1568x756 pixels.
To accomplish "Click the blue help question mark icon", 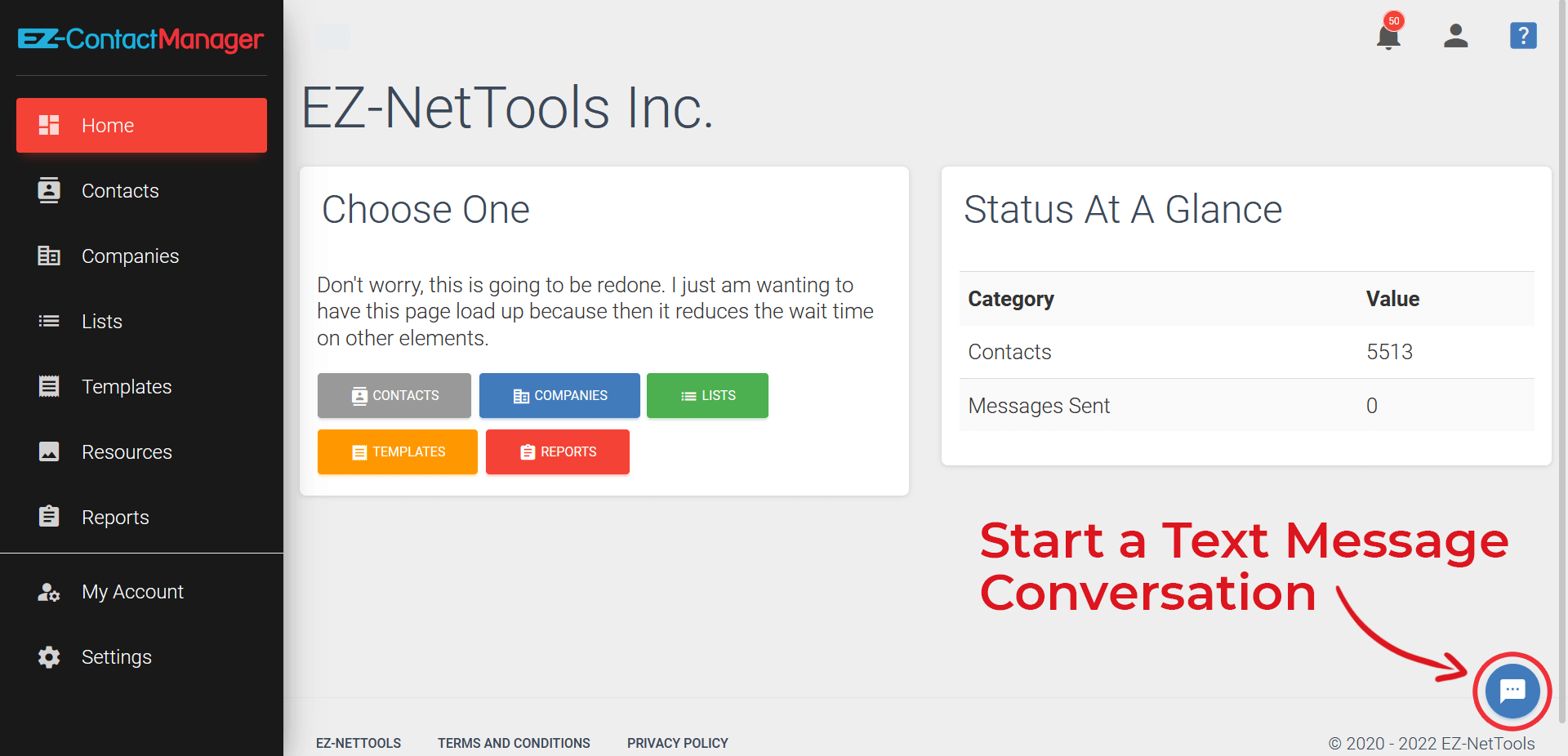I will 1523,36.
